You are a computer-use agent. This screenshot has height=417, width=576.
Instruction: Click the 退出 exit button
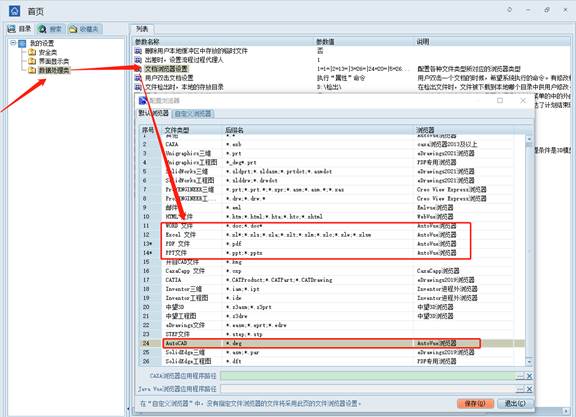pyautogui.click(x=515, y=403)
